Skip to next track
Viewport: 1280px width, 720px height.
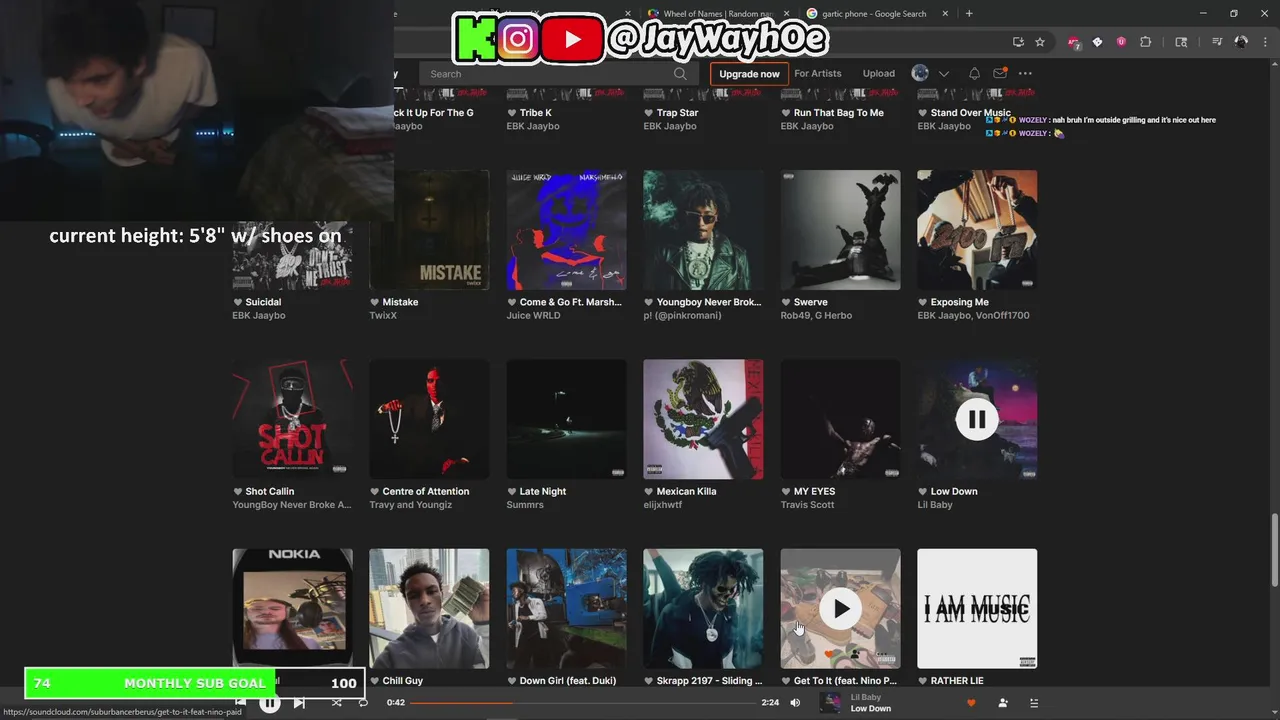coord(299,703)
